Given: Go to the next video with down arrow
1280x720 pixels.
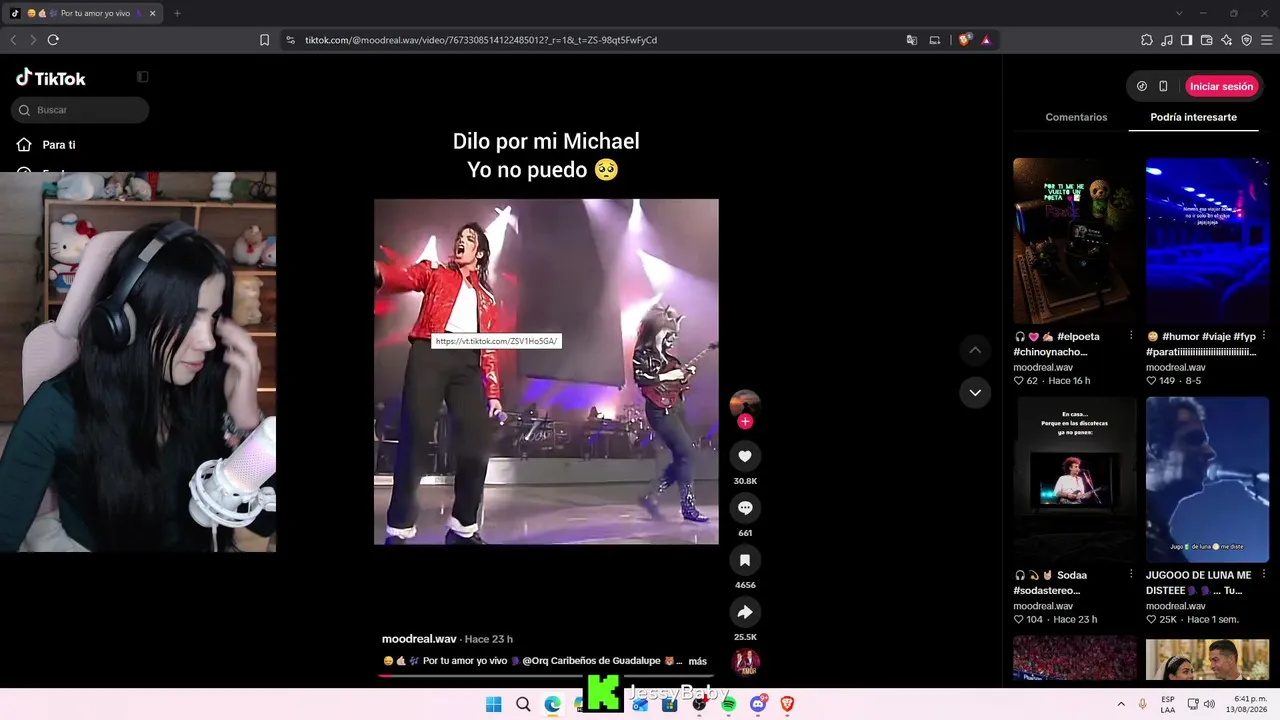Looking at the screenshot, I should point(975,393).
